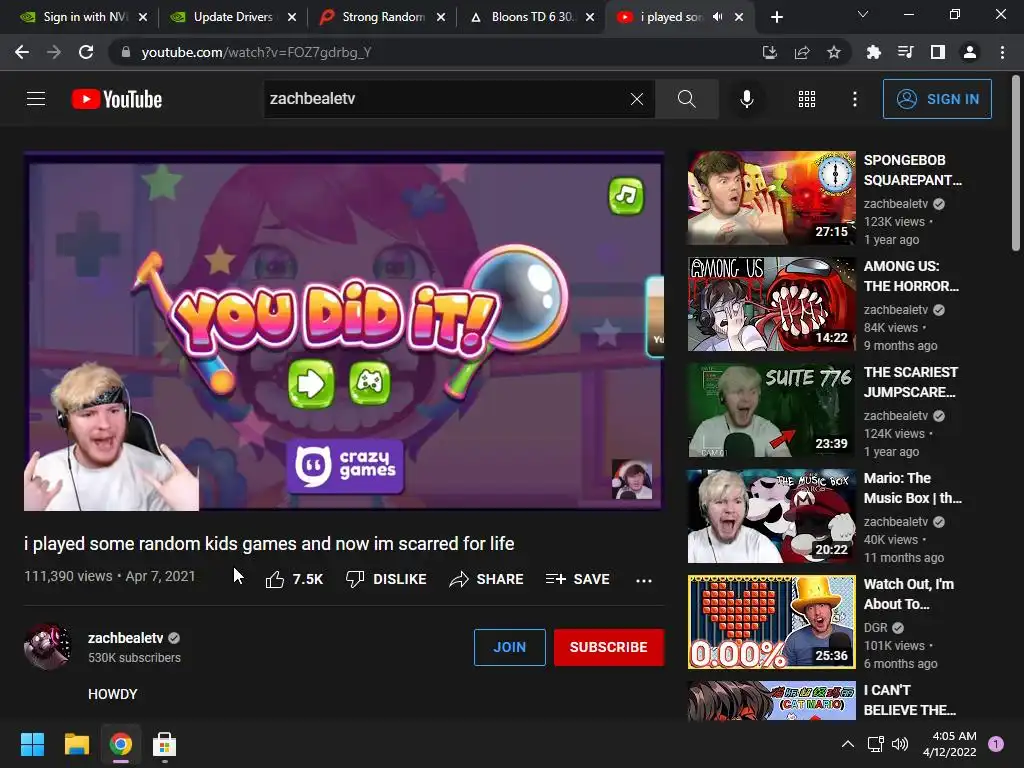Click the address bar URL

pyautogui.click(x=256, y=52)
